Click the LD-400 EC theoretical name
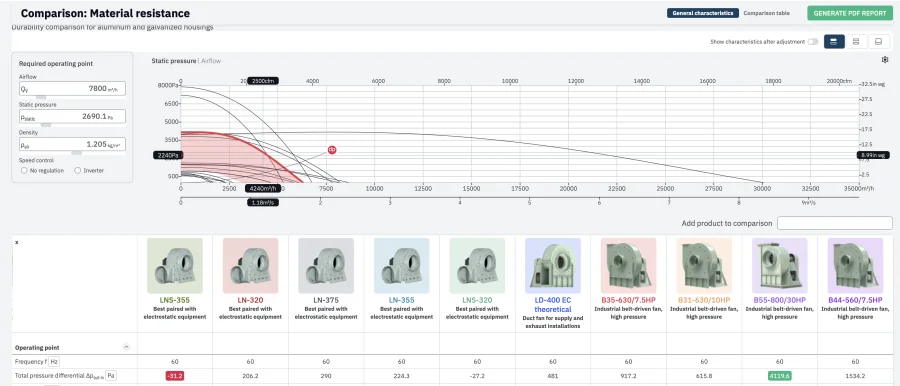This screenshot has height=386, width=900. coord(553,304)
